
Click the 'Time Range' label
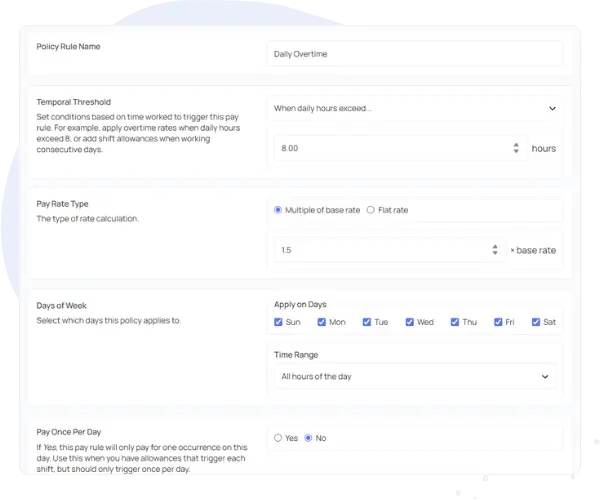296,355
